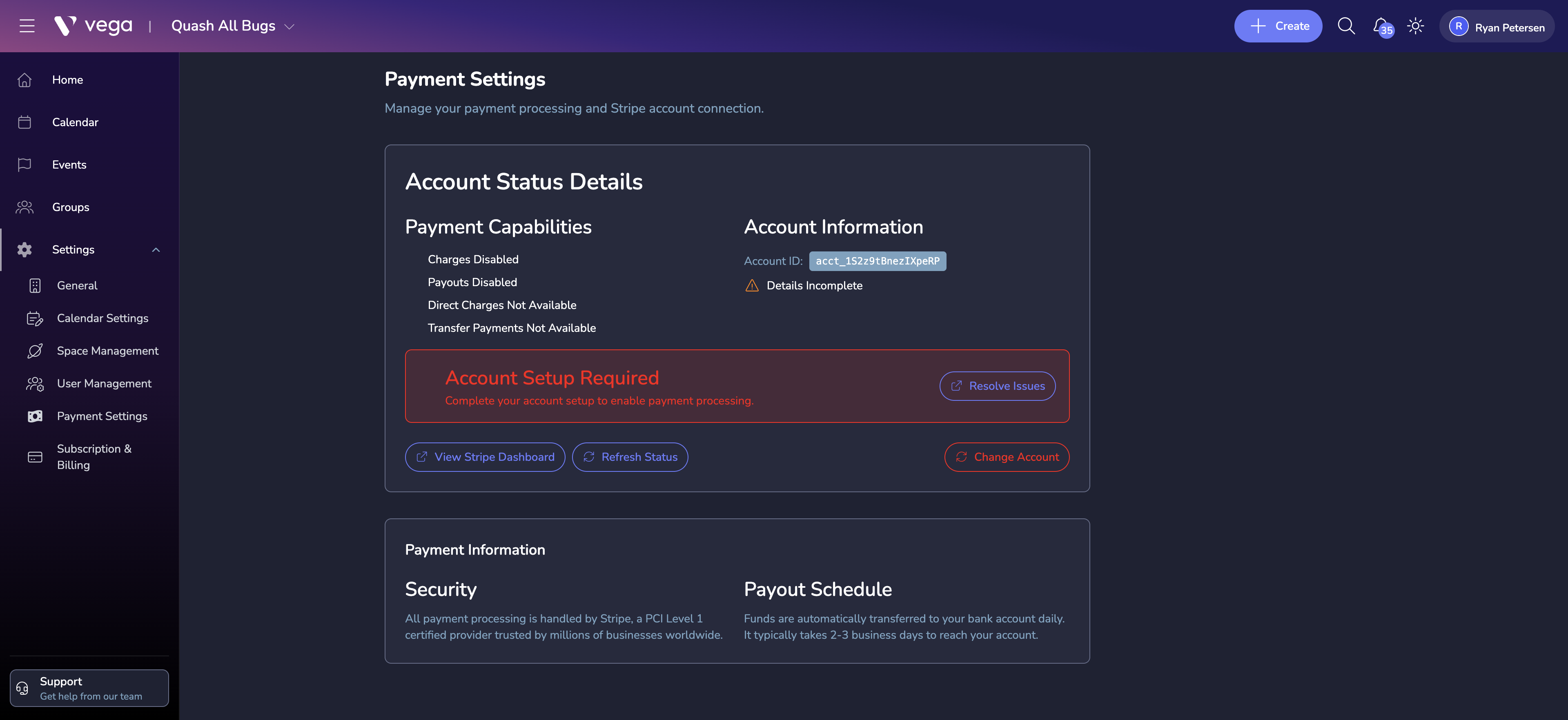Toggle light mode with the sun icon
This screenshot has width=1568, height=720.
(1415, 26)
